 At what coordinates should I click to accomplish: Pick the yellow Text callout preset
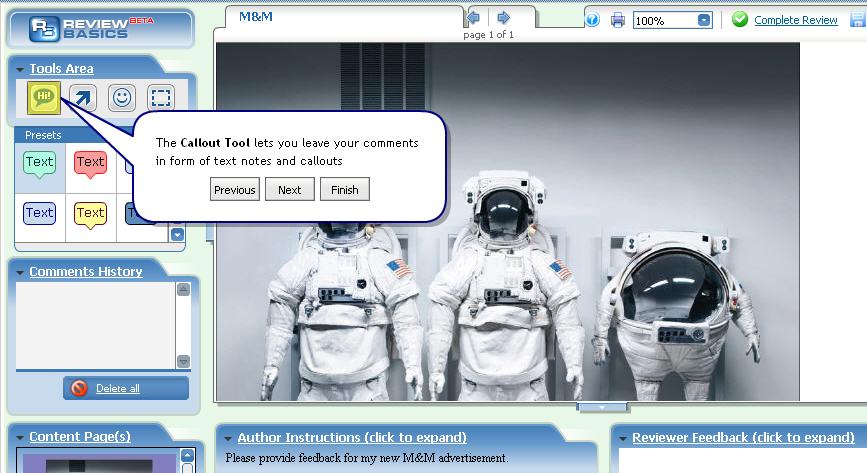90,215
